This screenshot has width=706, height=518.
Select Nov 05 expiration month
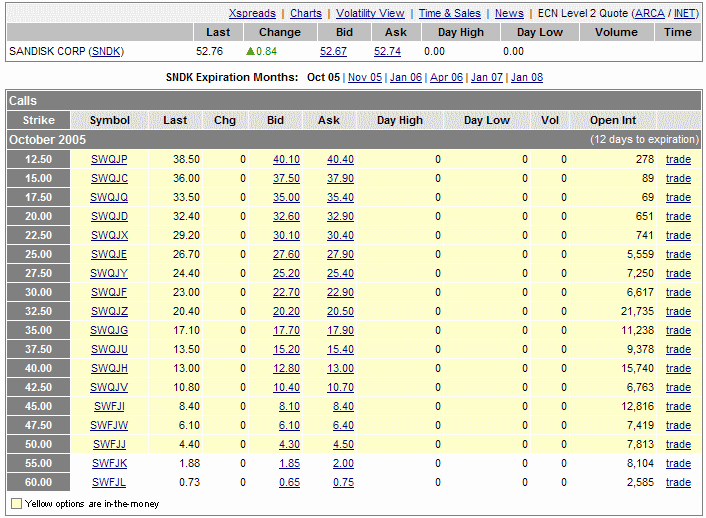click(x=365, y=77)
